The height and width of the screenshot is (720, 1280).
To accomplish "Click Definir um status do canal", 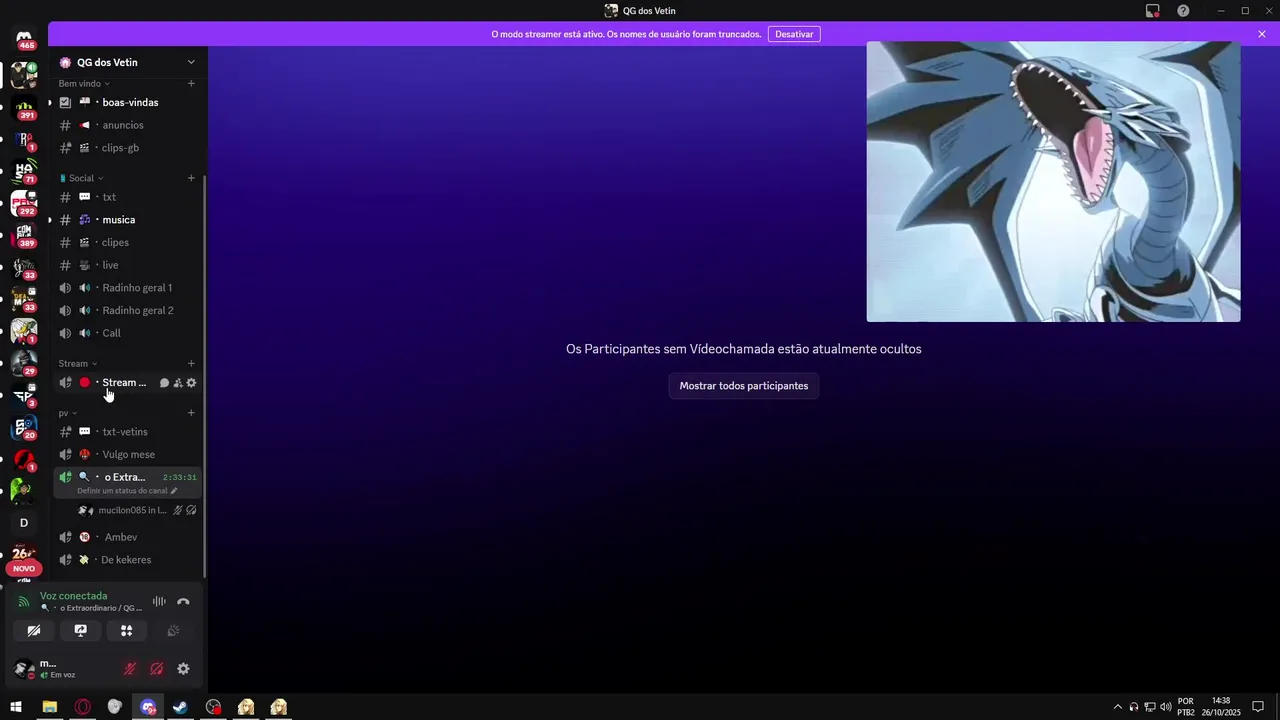I will tap(122, 491).
